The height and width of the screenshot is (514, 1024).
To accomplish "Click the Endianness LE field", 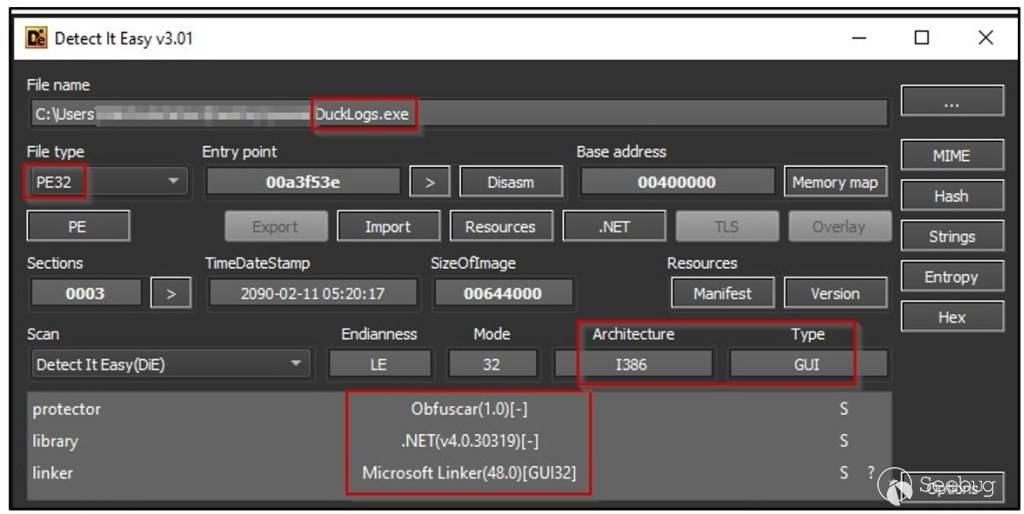I will coord(379,364).
